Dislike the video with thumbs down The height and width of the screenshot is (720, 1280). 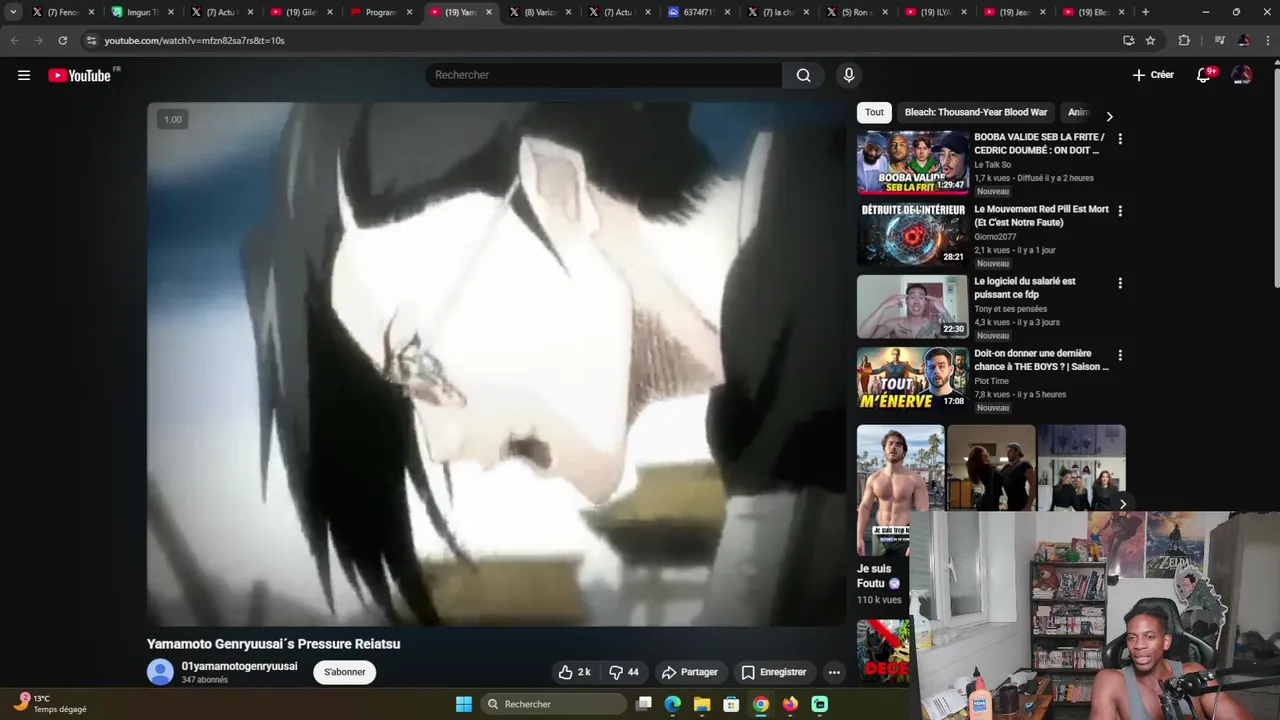[625, 672]
